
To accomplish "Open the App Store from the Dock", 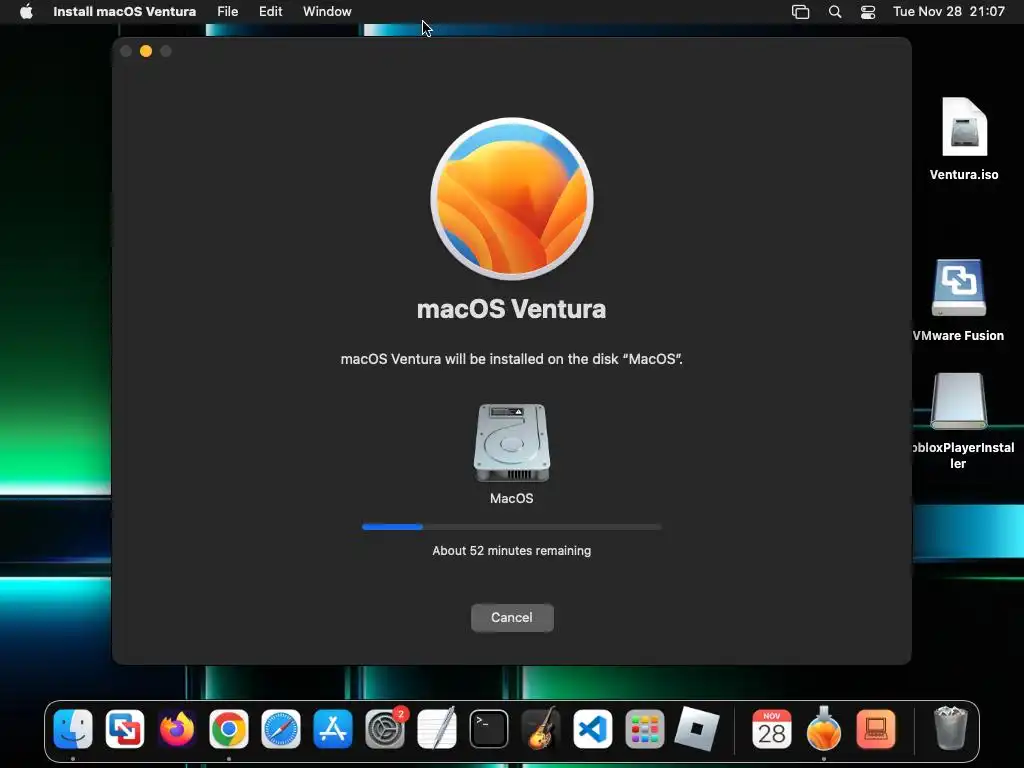I will [x=332, y=729].
